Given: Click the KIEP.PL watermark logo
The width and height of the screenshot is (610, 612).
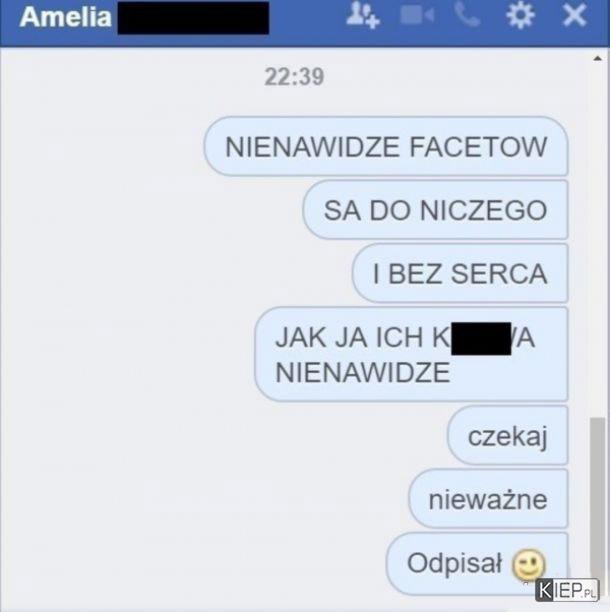Looking at the screenshot, I should (567, 591).
